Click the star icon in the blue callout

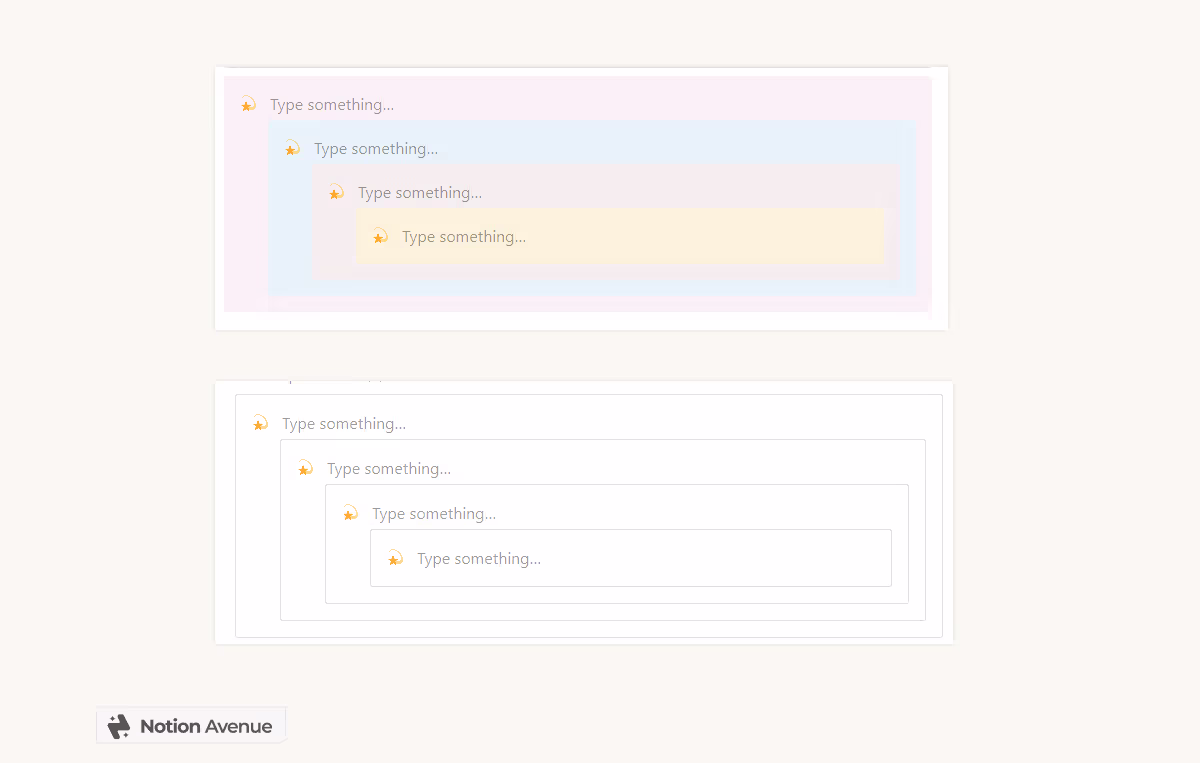click(x=292, y=149)
